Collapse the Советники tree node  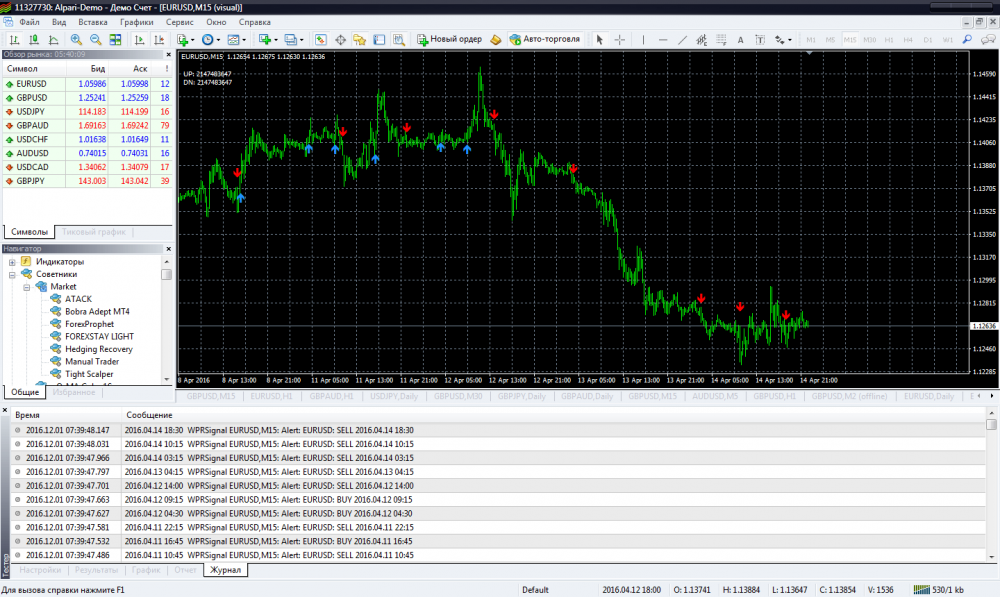tap(12, 275)
